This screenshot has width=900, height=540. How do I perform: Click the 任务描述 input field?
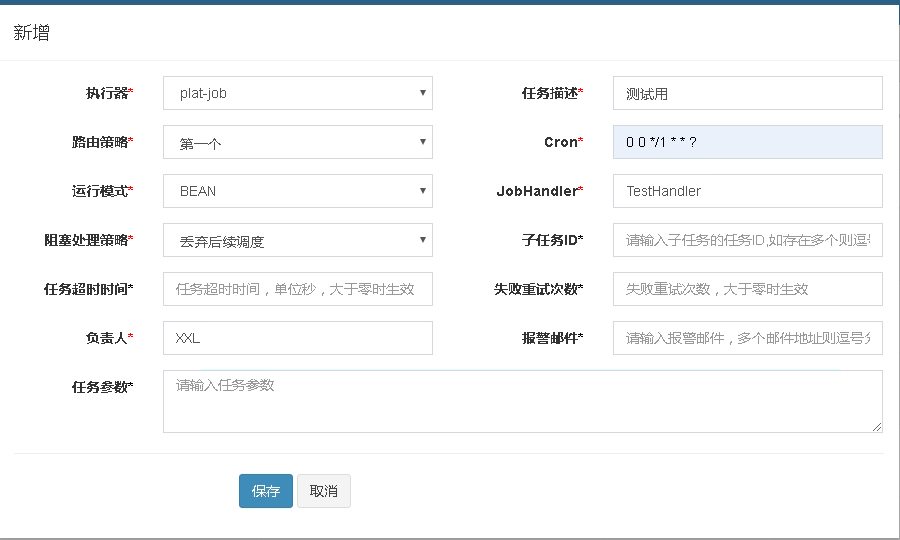click(747, 93)
